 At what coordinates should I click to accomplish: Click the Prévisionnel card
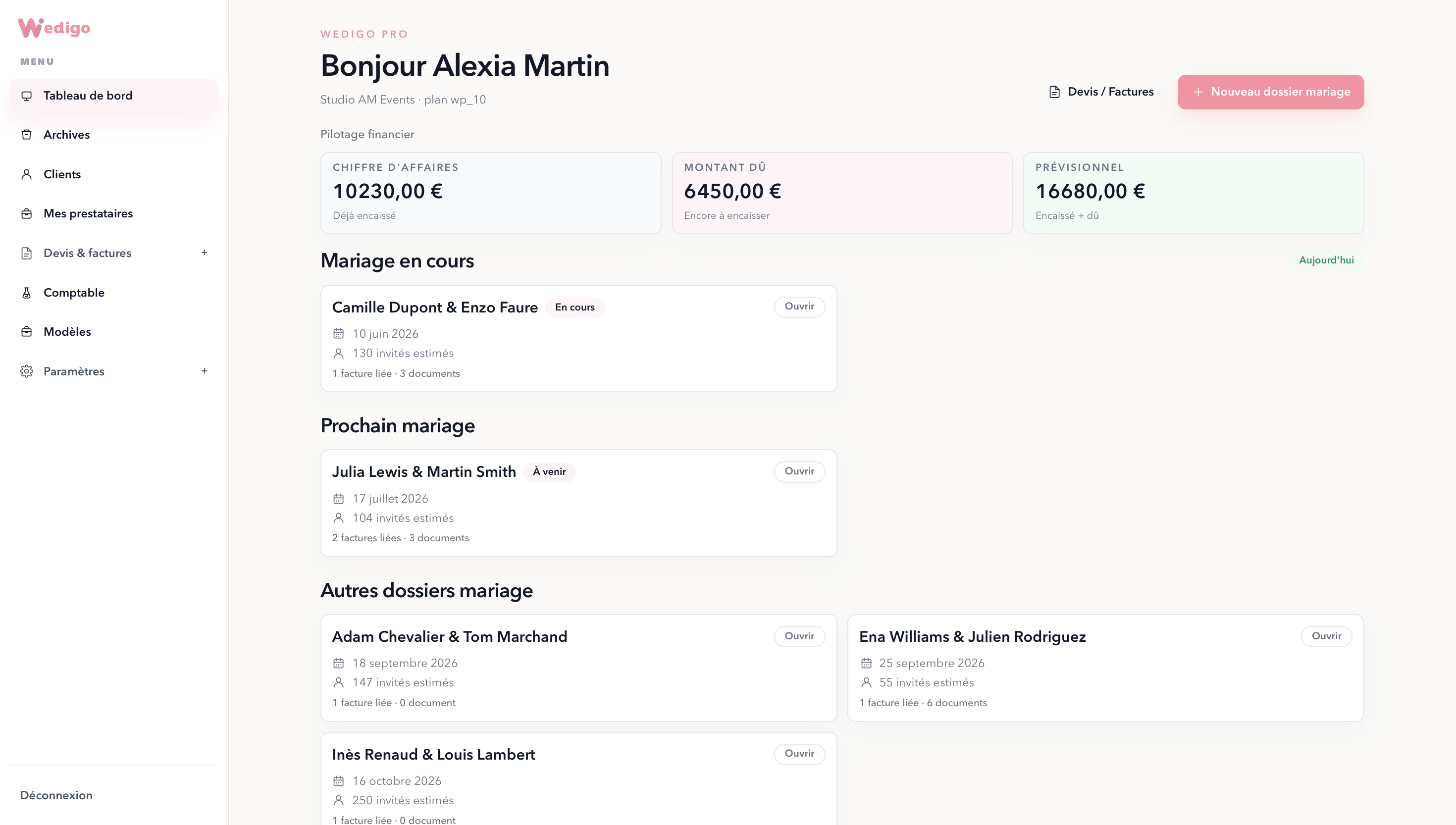[x=1193, y=193]
